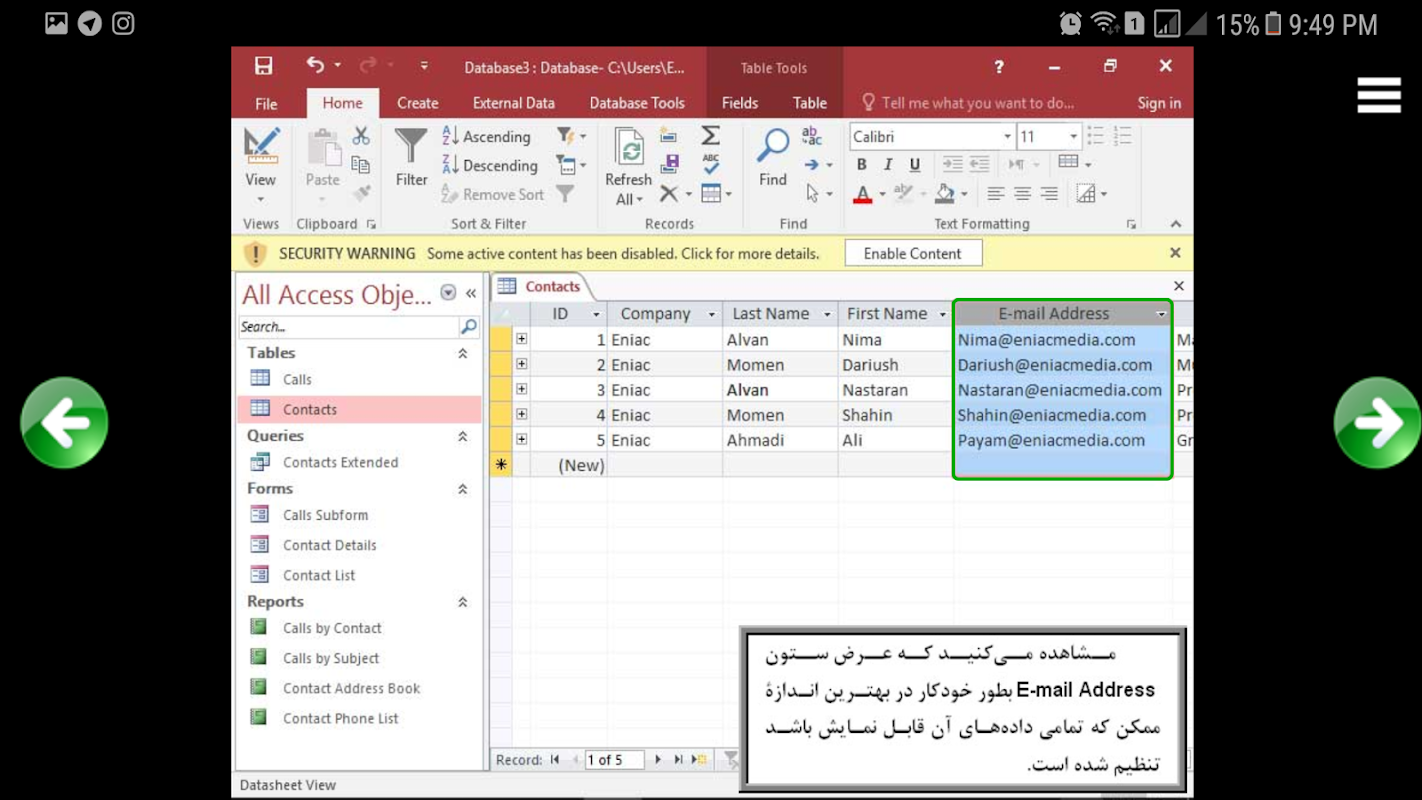This screenshot has width=1422, height=800.
Task: Toggle Italic formatting
Action: coord(888,165)
